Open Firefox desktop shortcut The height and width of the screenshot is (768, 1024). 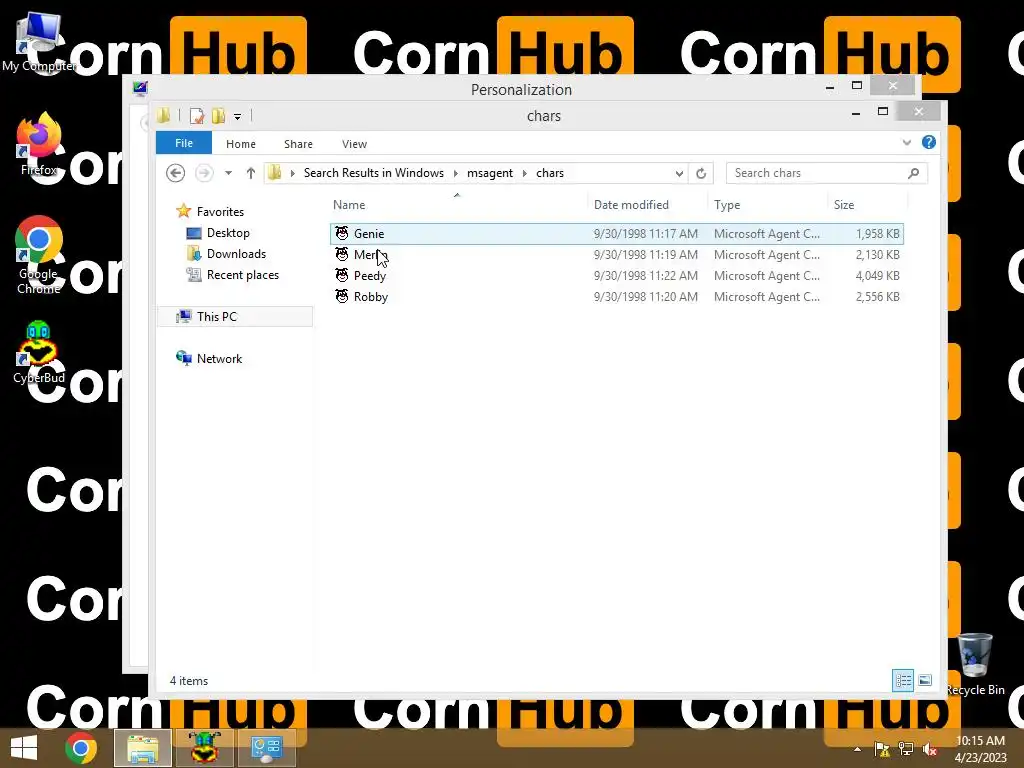[39, 145]
